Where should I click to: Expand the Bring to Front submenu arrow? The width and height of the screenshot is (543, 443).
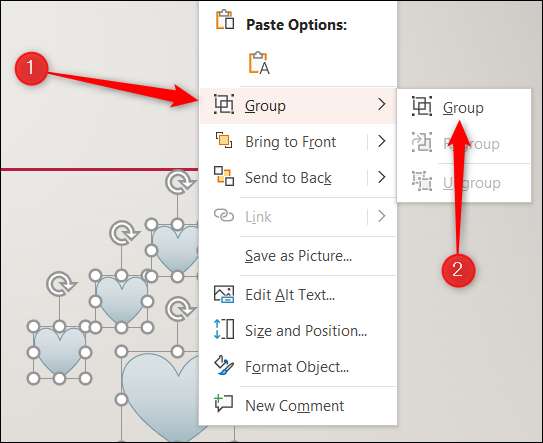tap(382, 141)
